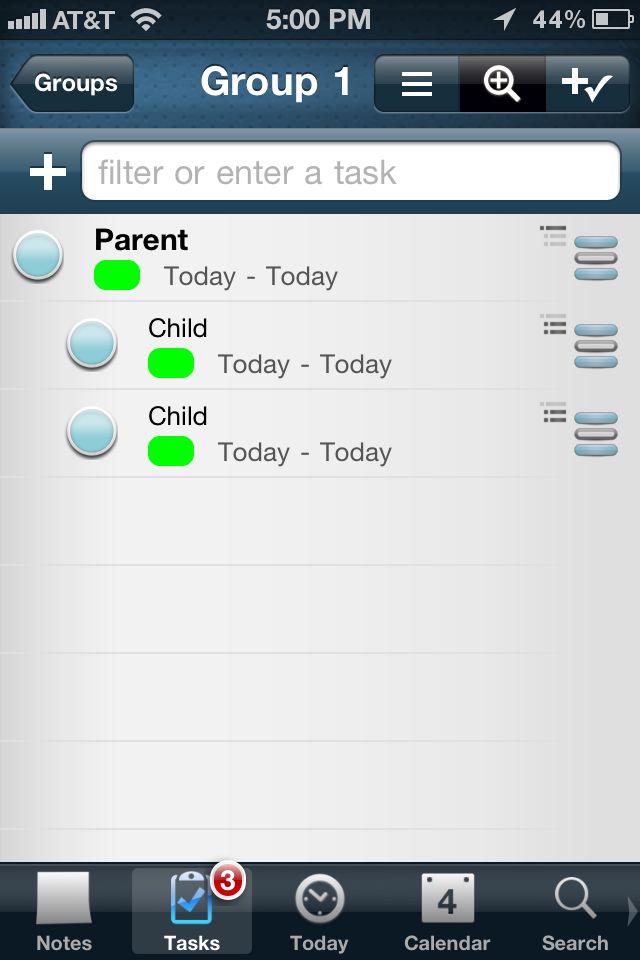Tap the green color tag on Parent task
The height and width of the screenshot is (960, 640).
click(117, 275)
